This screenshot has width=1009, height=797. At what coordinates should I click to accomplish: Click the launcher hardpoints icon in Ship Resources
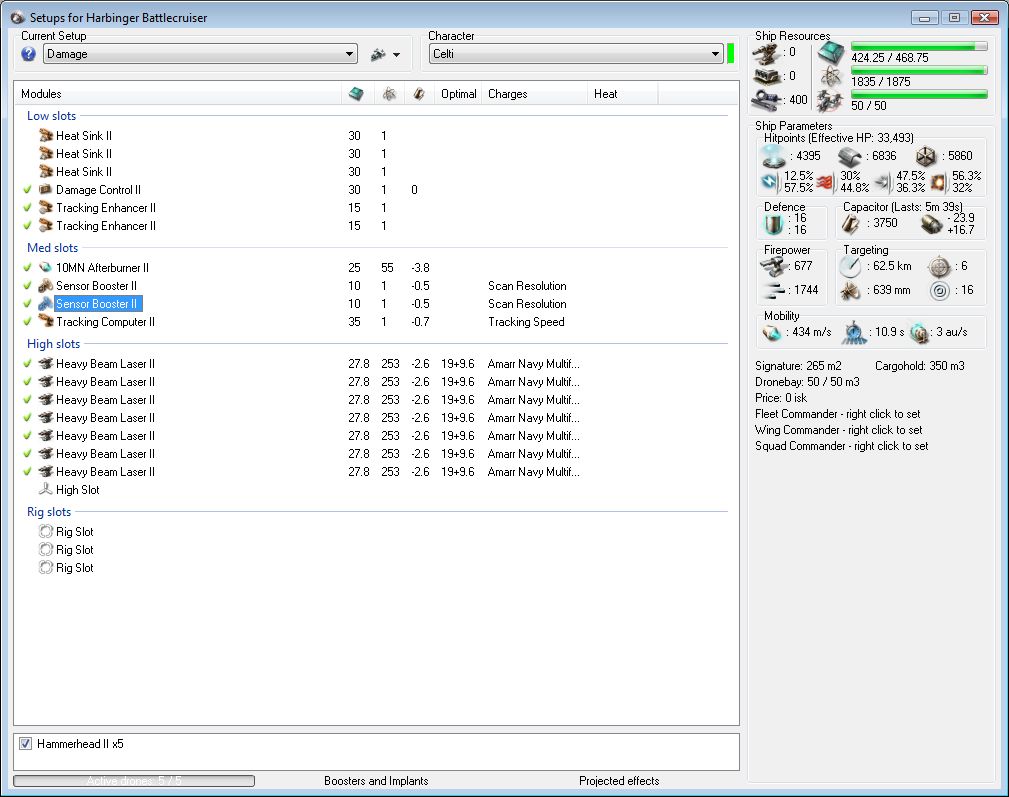coord(766,77)
